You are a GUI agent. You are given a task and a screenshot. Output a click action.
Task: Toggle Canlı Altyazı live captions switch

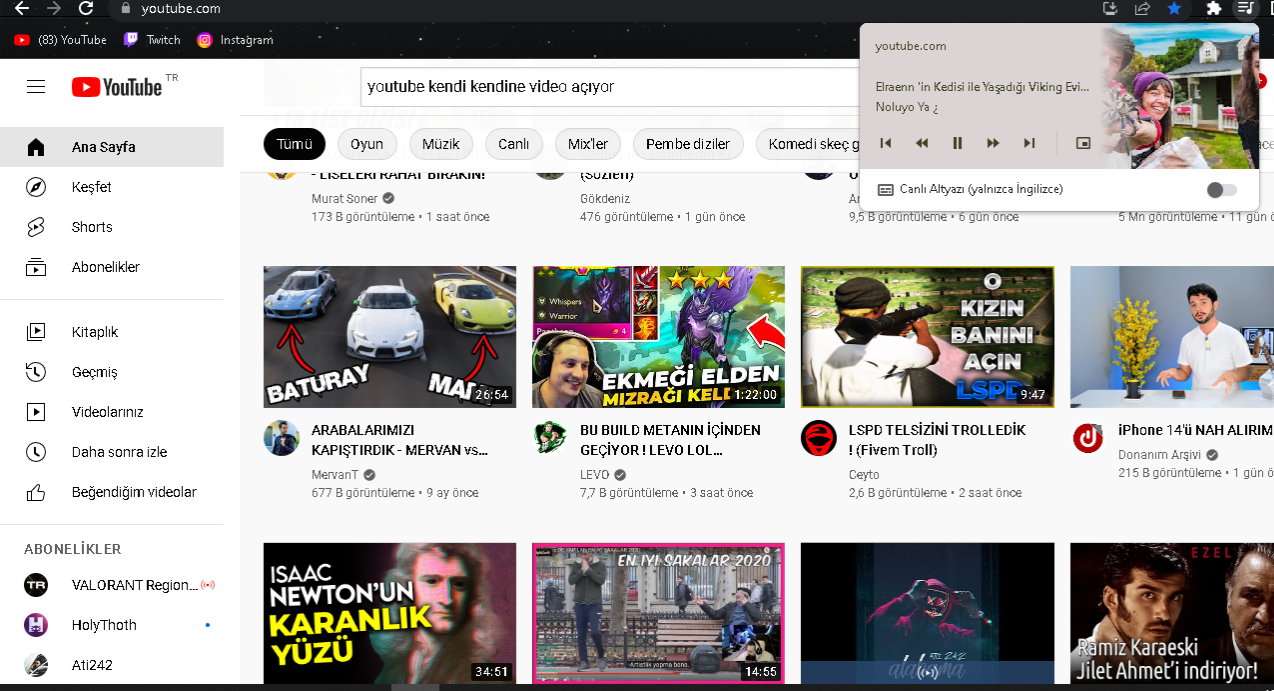(1222, 190)
